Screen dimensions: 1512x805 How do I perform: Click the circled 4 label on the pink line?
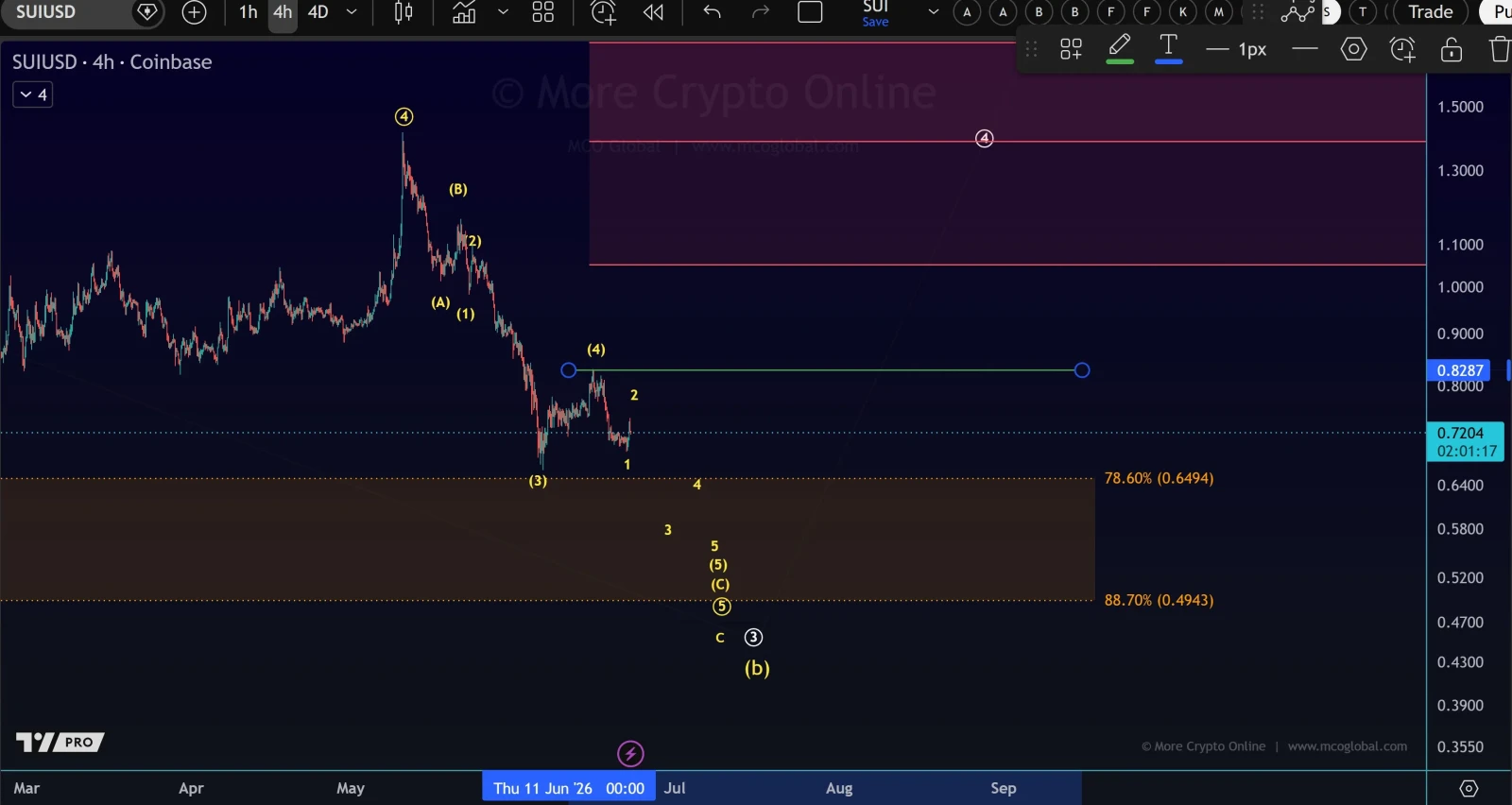[984, 139]
